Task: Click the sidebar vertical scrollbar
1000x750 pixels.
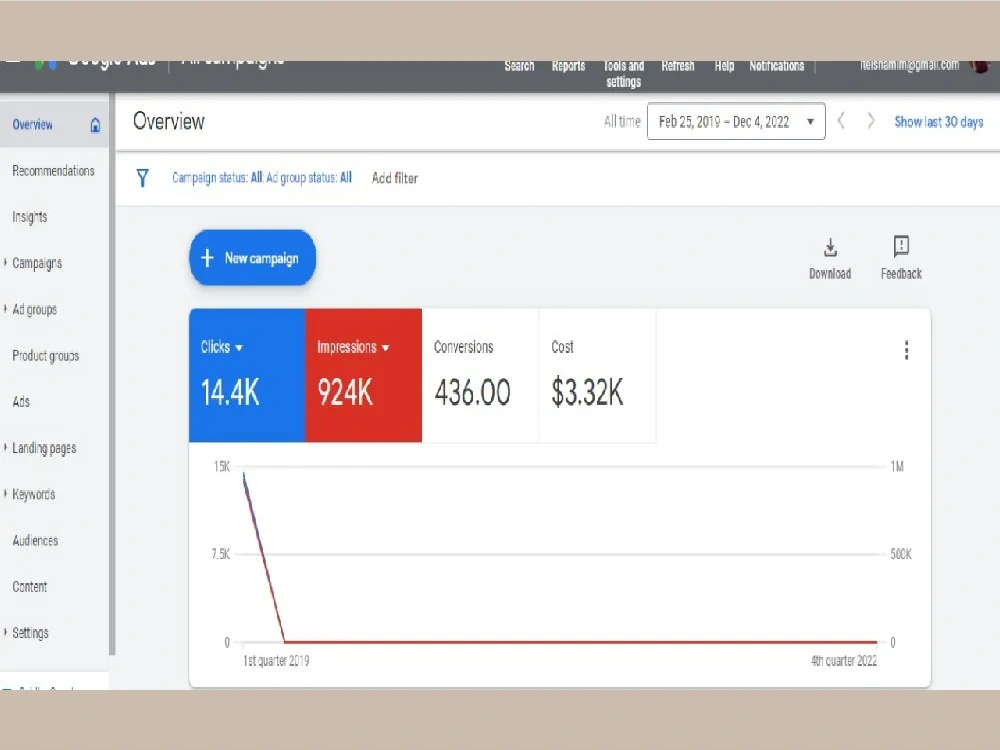Action: pyautogui.click(x=112, y=375)
